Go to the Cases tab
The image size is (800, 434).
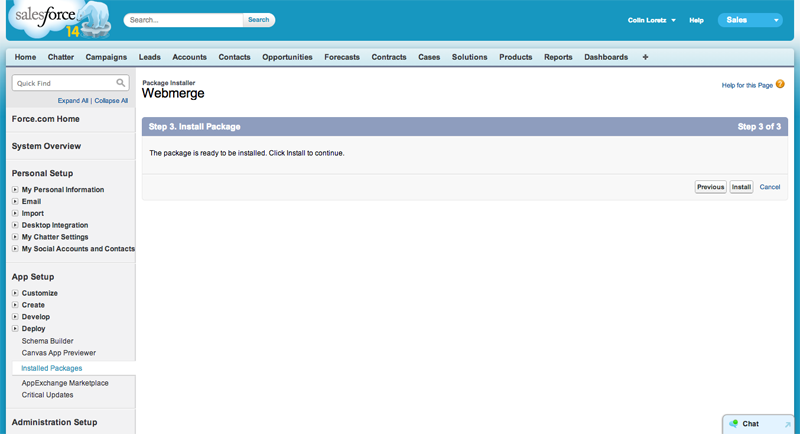click(x=429, y=57)
